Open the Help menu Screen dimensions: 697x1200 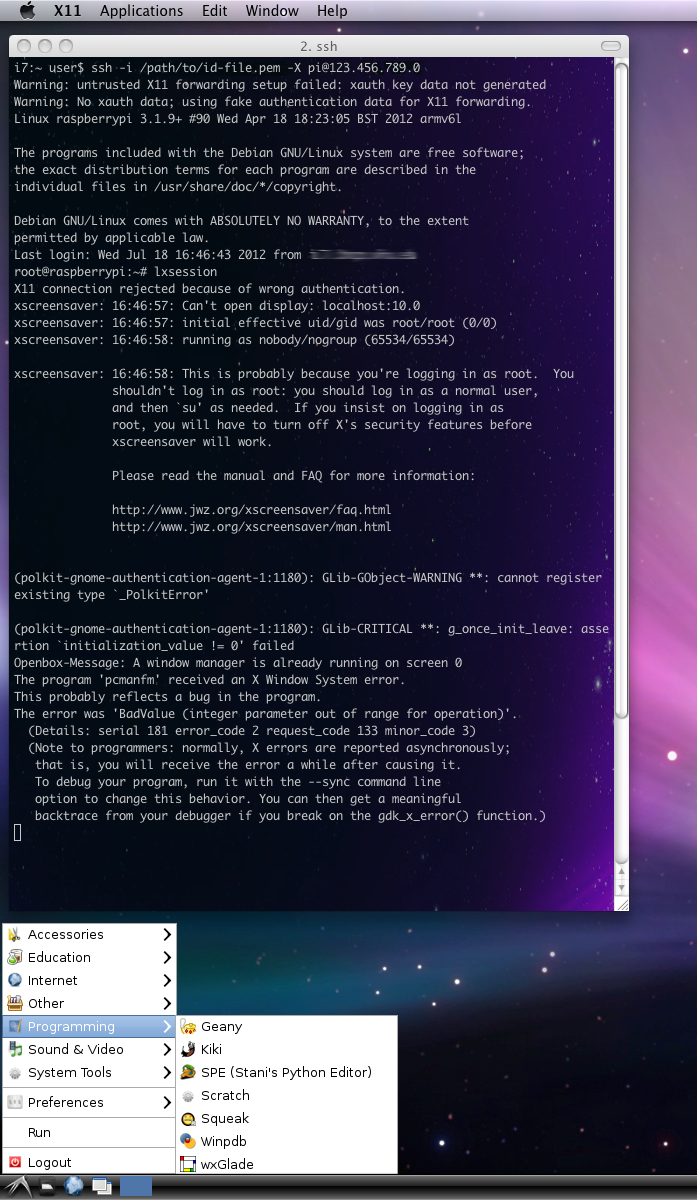pos(332,11)
